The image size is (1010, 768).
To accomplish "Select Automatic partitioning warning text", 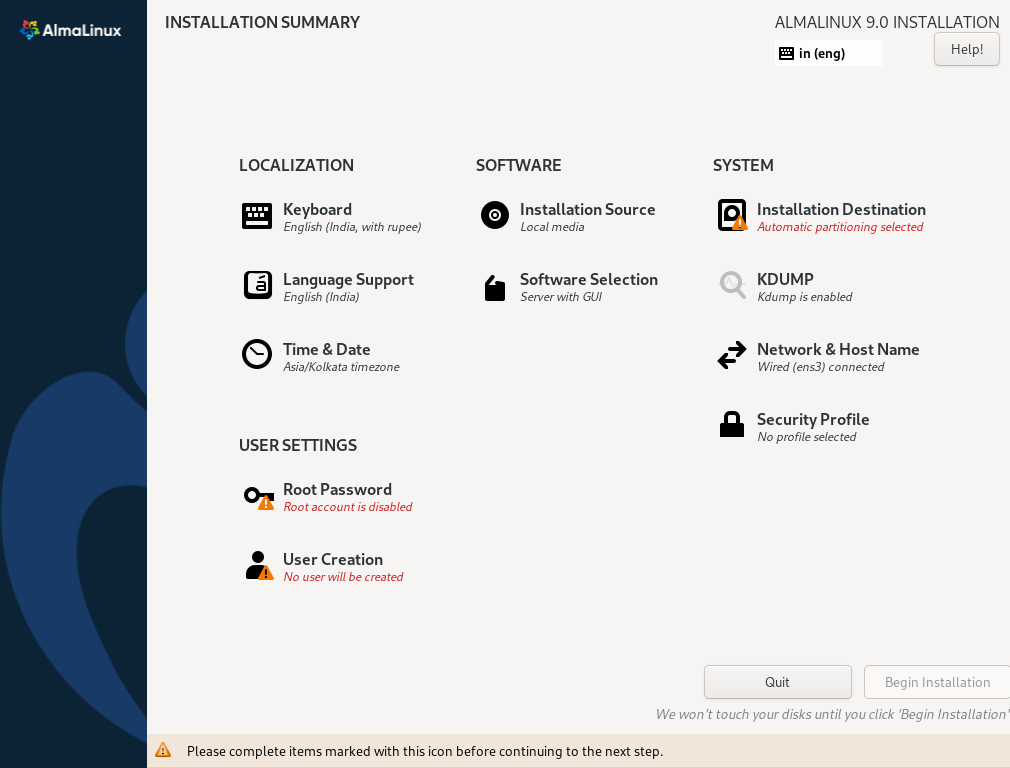I will (841, 227).
